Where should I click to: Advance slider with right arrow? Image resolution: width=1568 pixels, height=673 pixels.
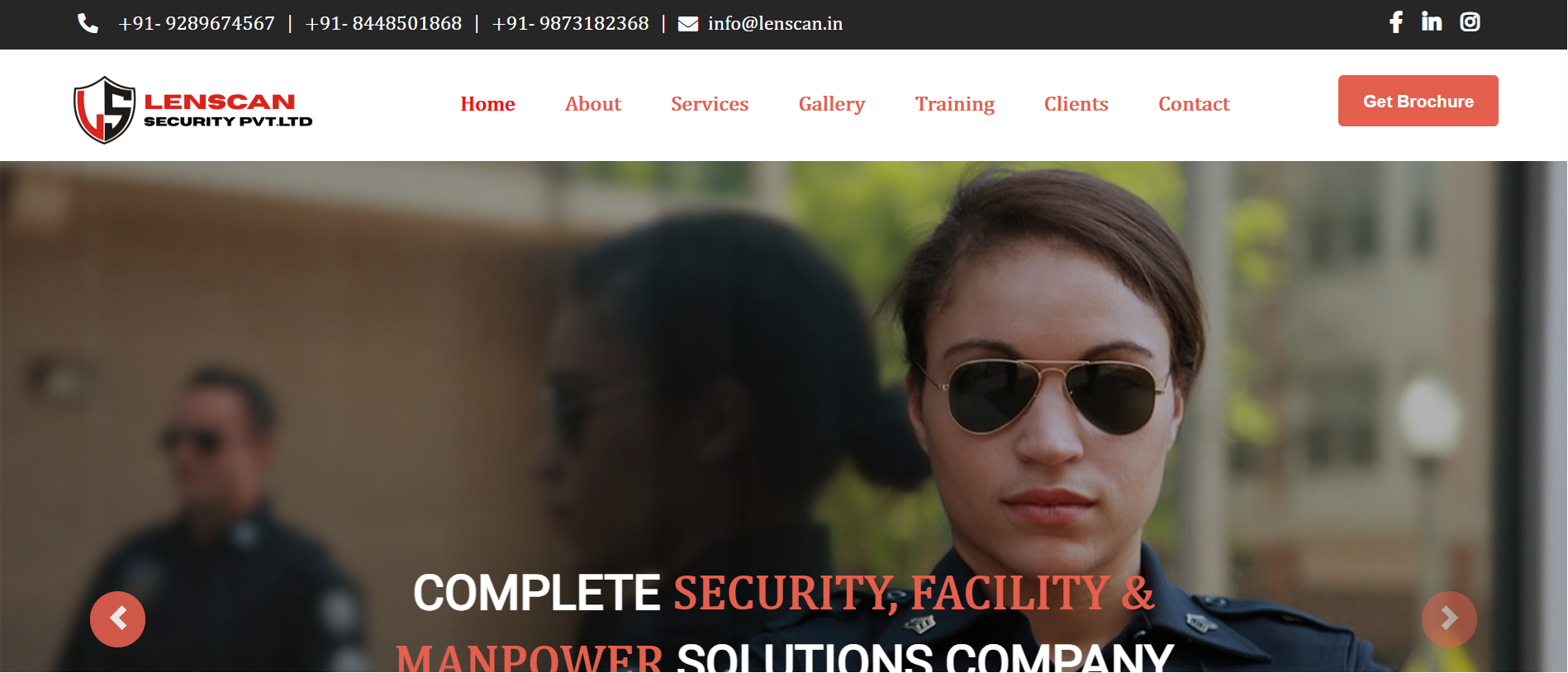point(1449,618)
